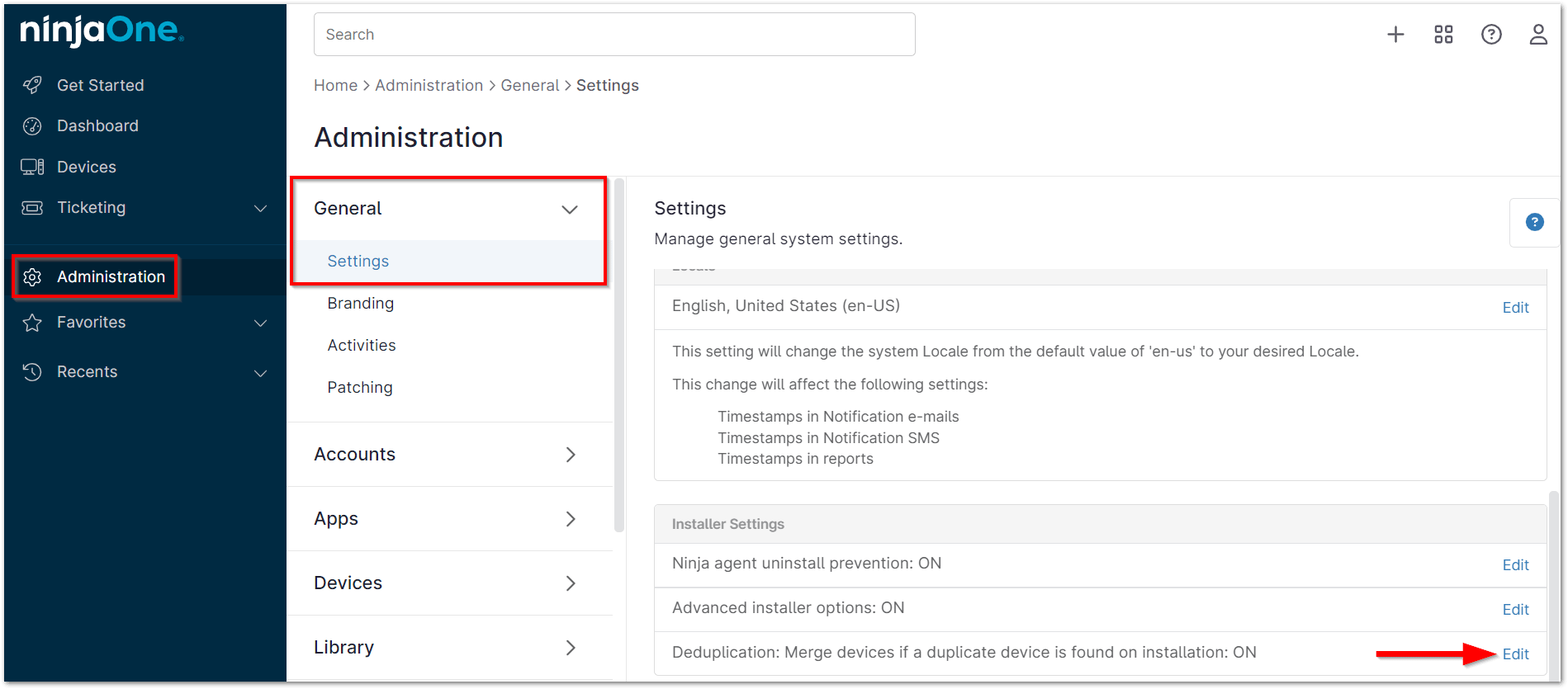This screenshot has height=689, width=1568.
Task: Edit the Deduplication setting
Action: [x=1515, y=654]
